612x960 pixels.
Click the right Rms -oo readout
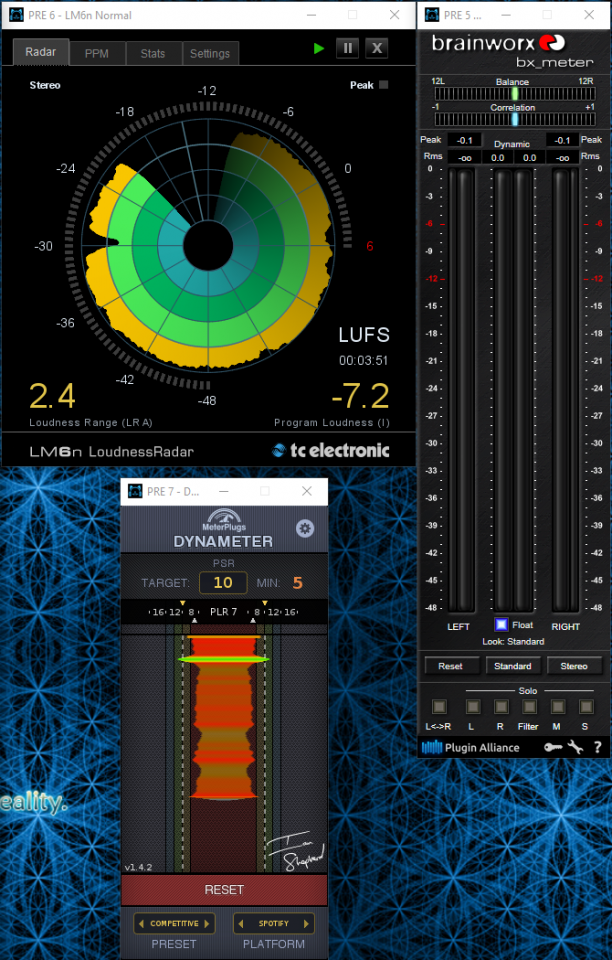[562, 158]
